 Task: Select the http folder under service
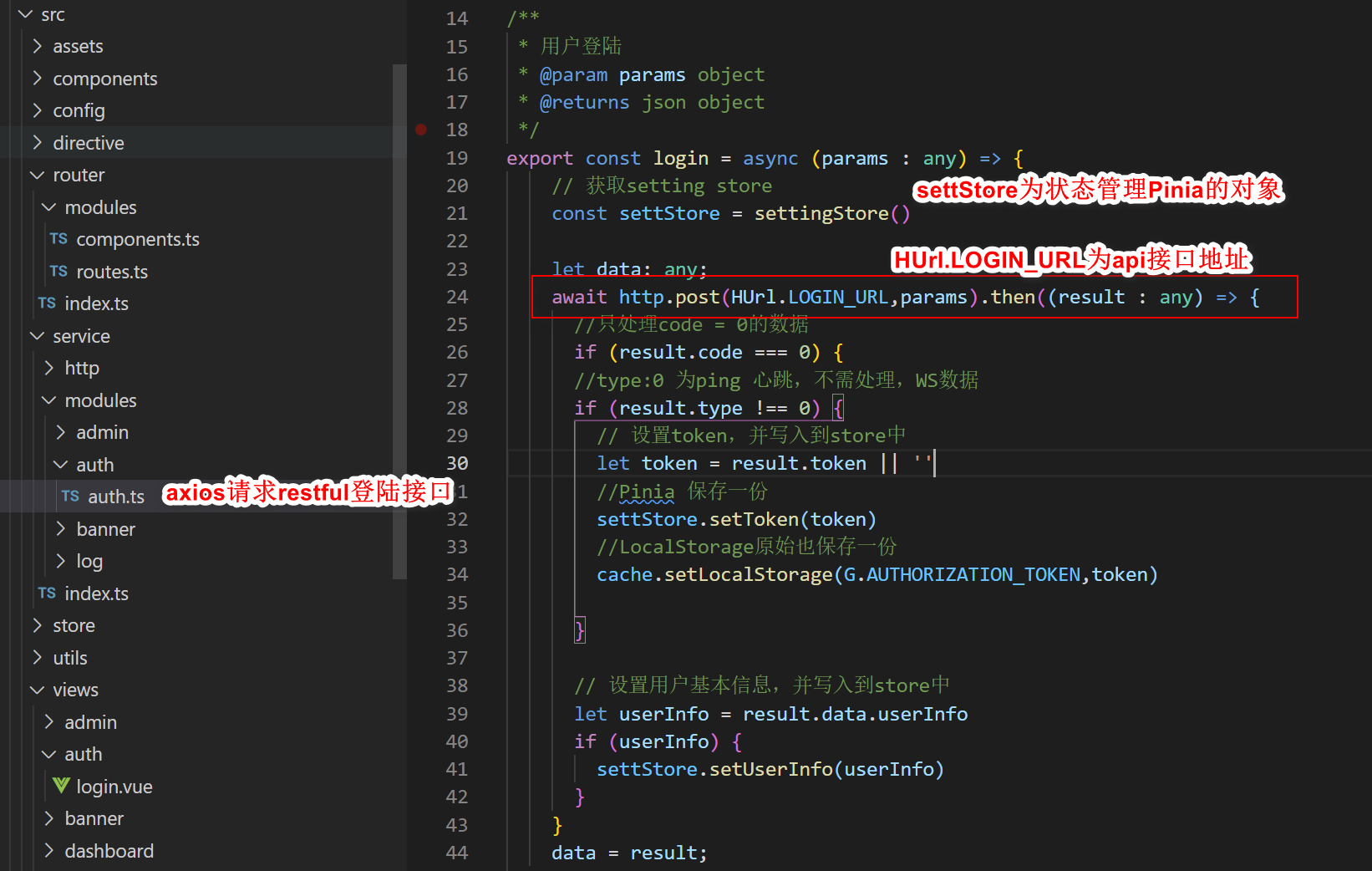click(x=82, y=368)
